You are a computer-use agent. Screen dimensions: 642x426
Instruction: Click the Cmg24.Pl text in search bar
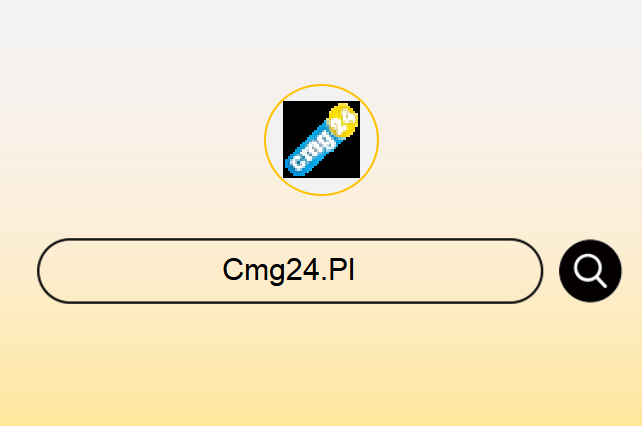(x=289, y=270)
